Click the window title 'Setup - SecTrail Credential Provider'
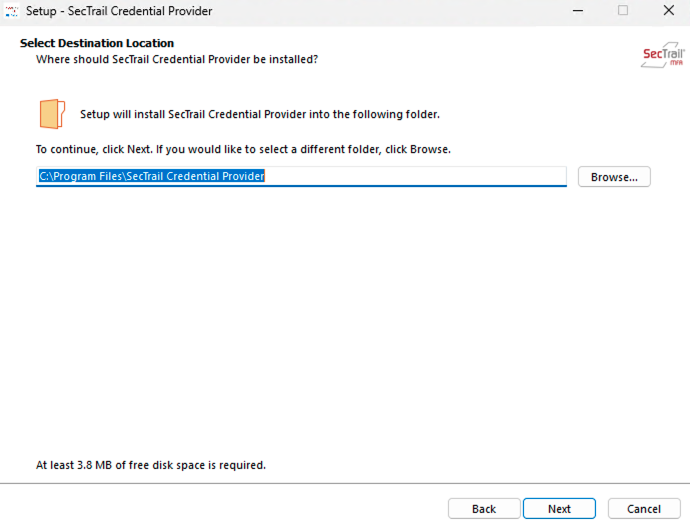 pos(119,11)
